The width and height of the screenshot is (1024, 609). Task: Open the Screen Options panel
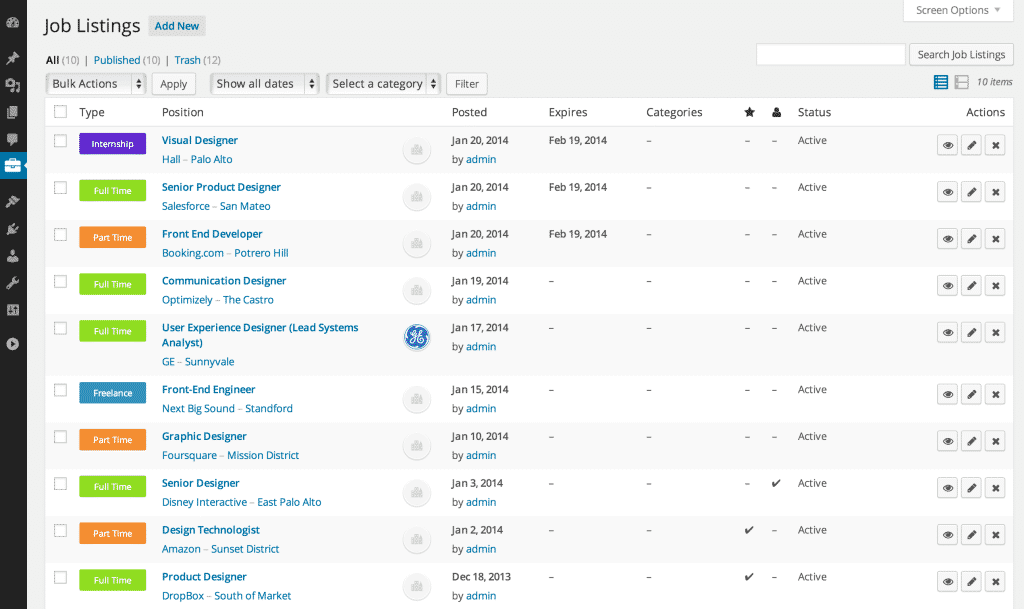[x=956, y=10]
